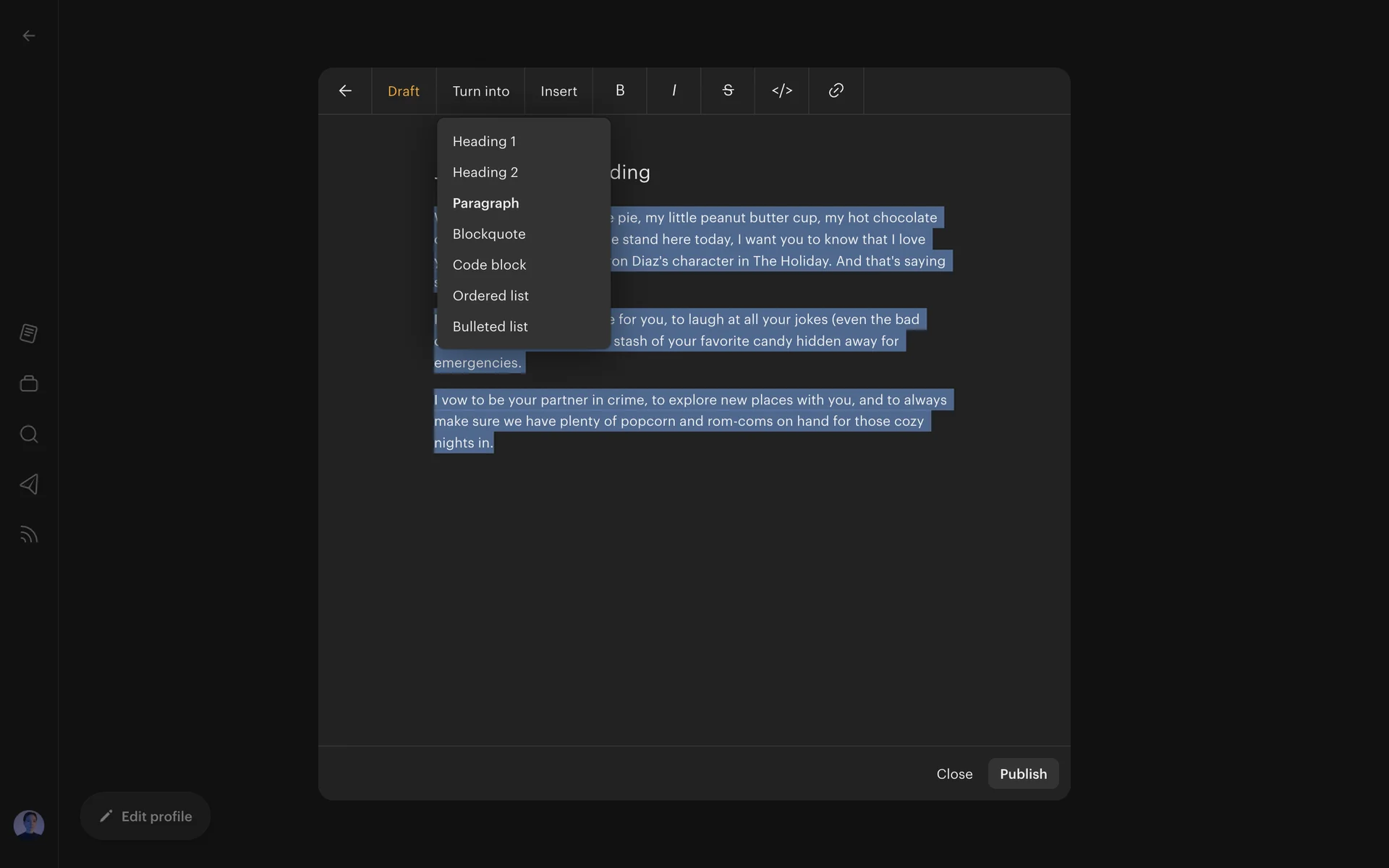Open the search icon in sidebar
The height and width of the screenshot is (868, 1389).
(29, 434)
